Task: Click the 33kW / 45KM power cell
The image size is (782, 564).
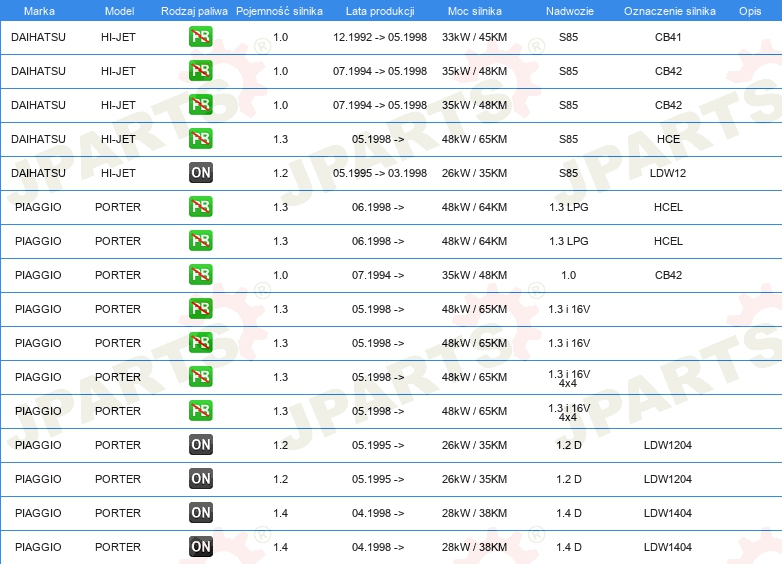Action: [x=474, y=37]
